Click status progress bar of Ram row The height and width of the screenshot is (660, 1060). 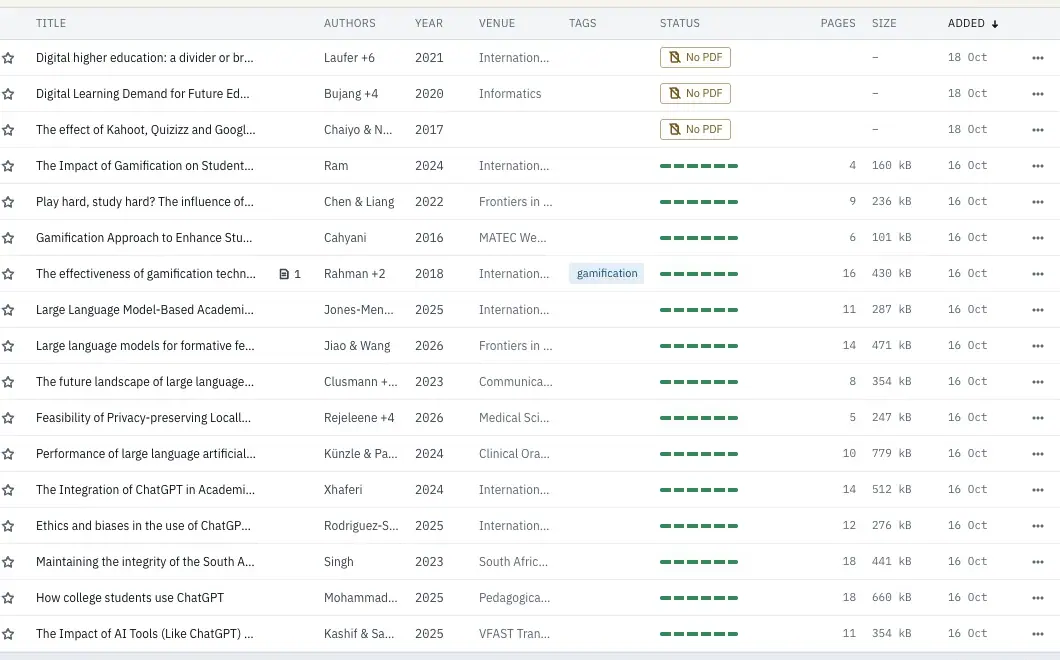(x=698, y=166)
